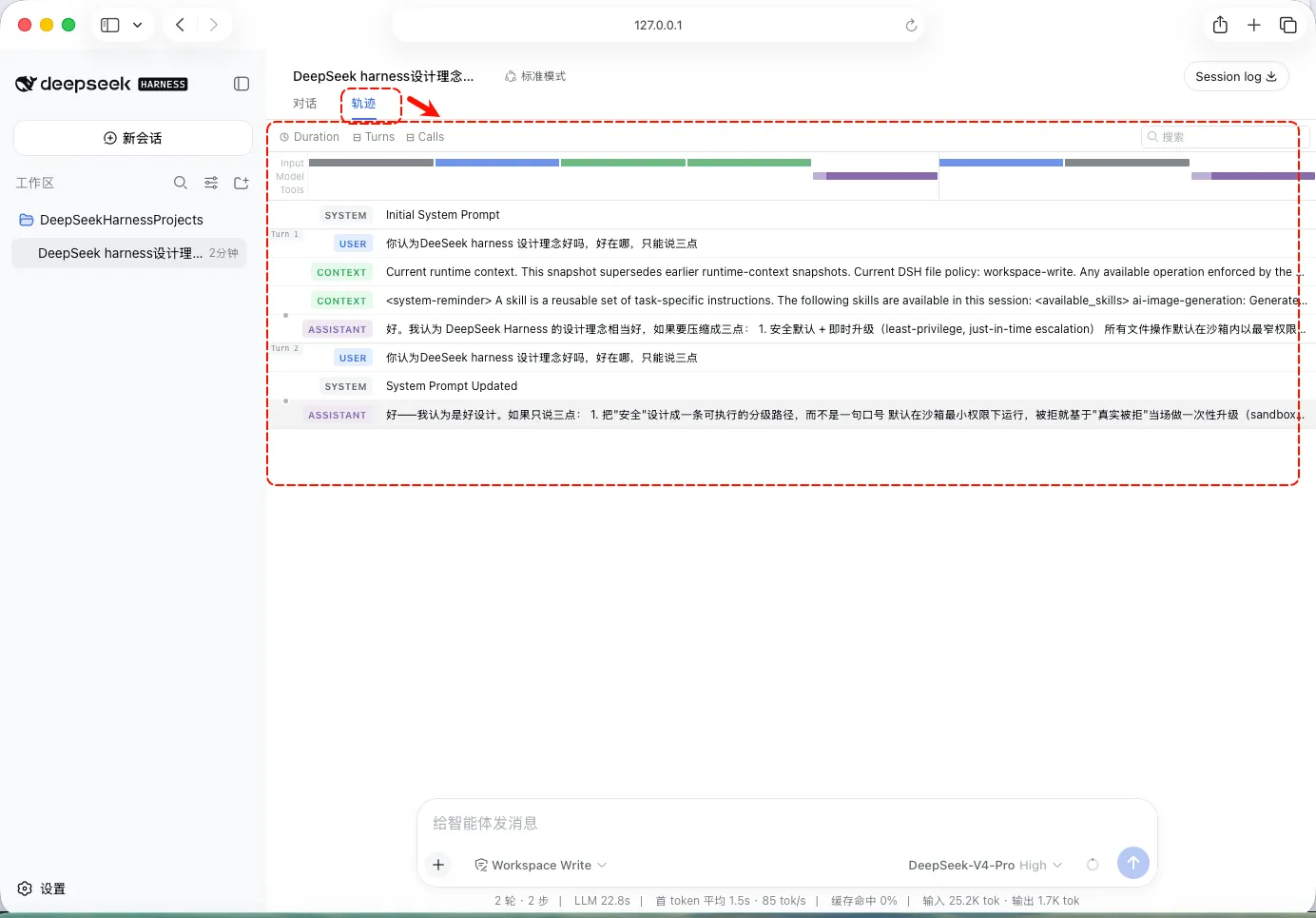The height and width of the screenshot is (918, 1316).
Task: Reload the 127.0.0.1 page
Action: pyautogui.click(x=911, y=26)
